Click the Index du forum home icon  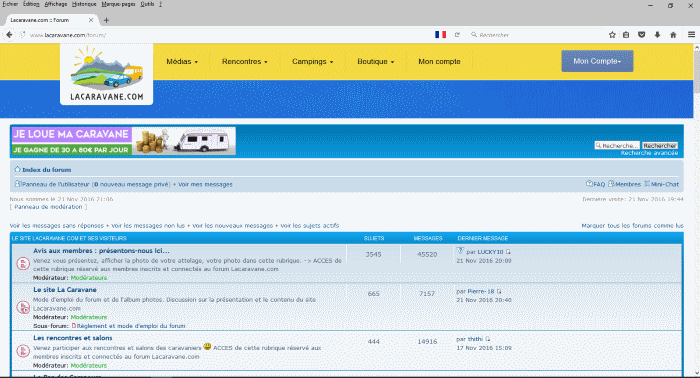[x=17, y=170]
